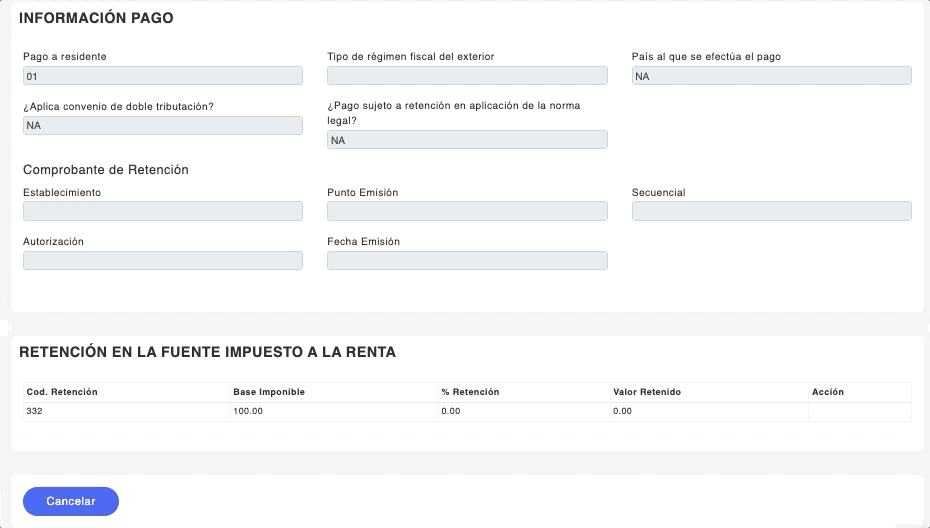
Task: Click the Tipo de régimen fiscal del exterior field
Action: click(x=467, y=76)
